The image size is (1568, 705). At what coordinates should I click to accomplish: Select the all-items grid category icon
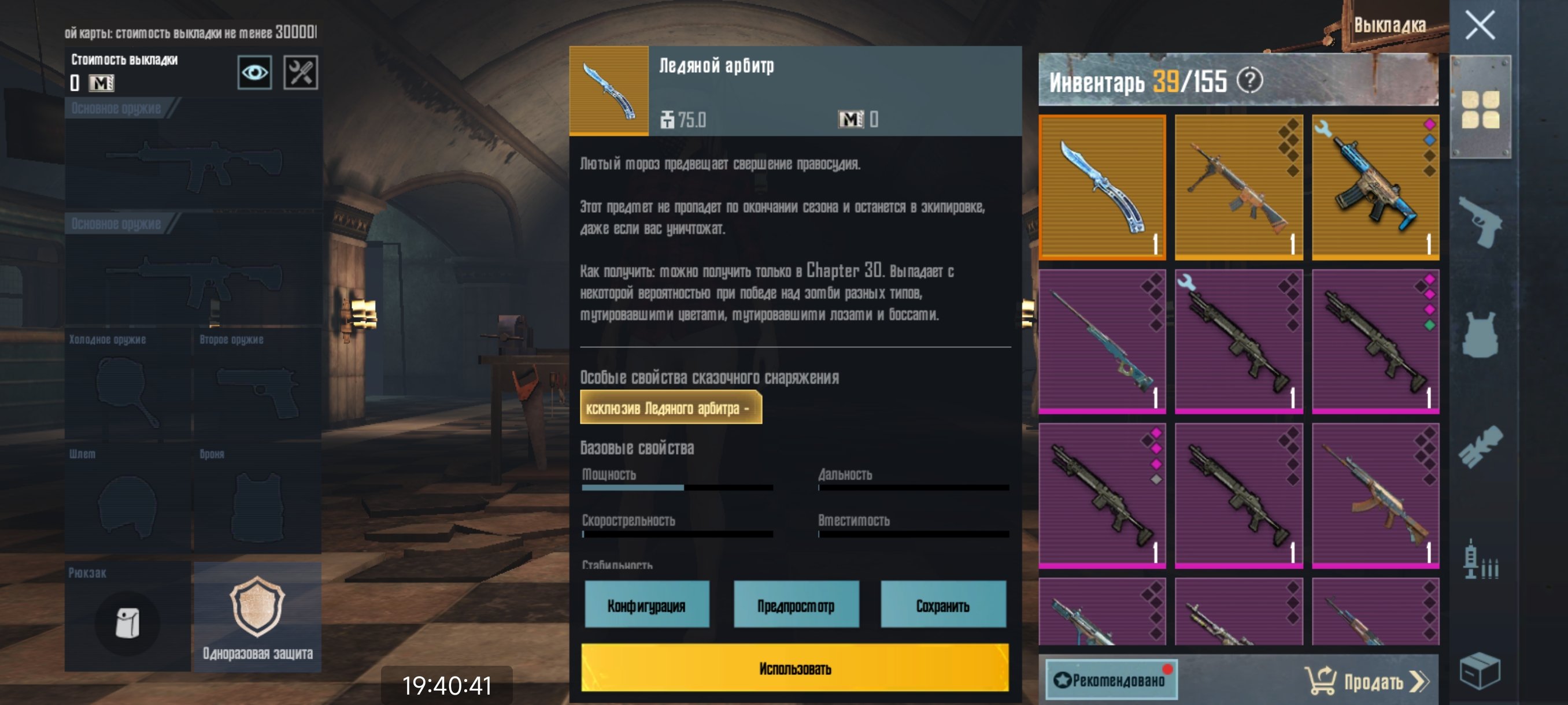(1480, 109)
